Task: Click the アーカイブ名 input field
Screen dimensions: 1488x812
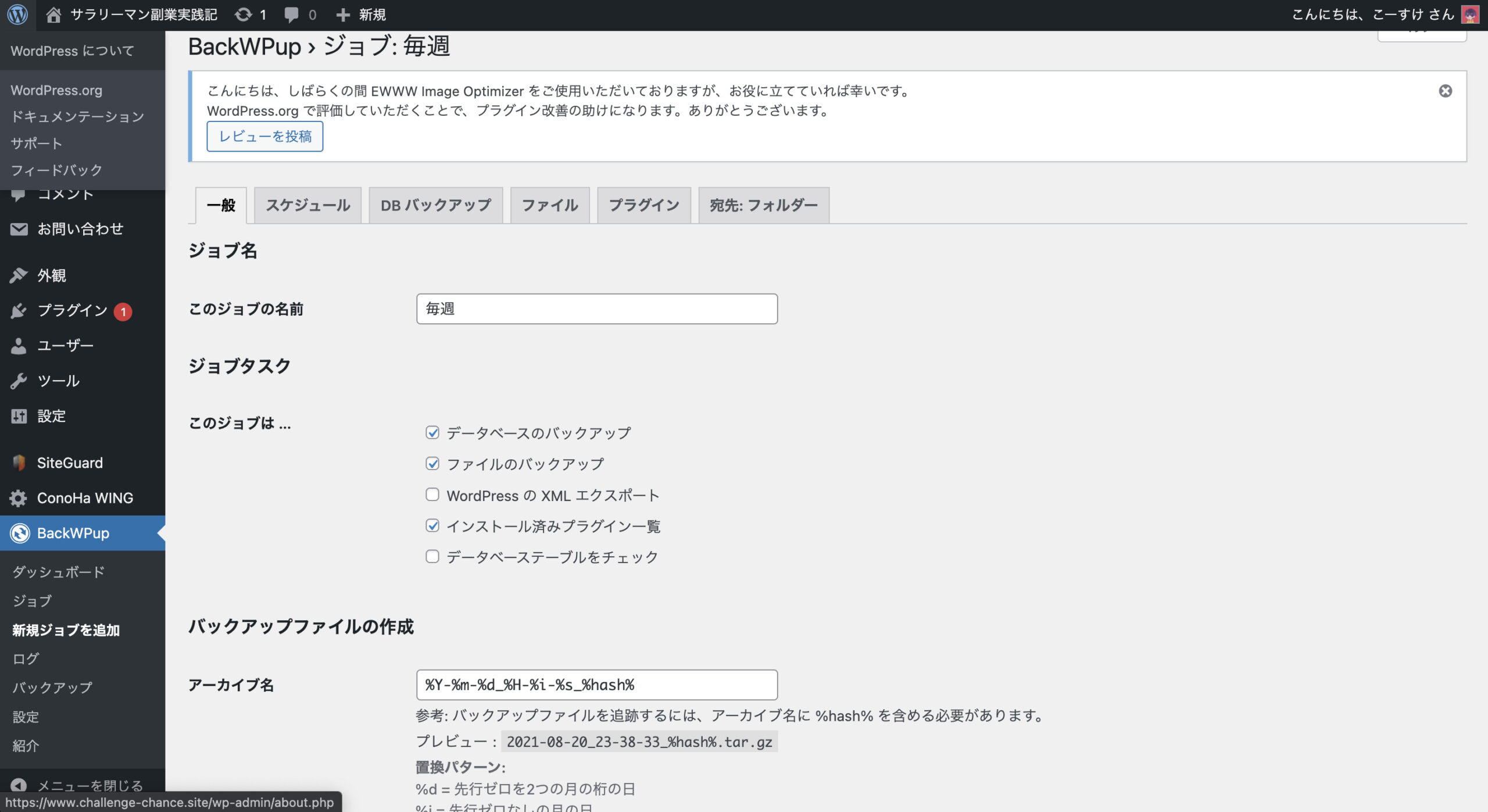Action: (x=596, y=685)
